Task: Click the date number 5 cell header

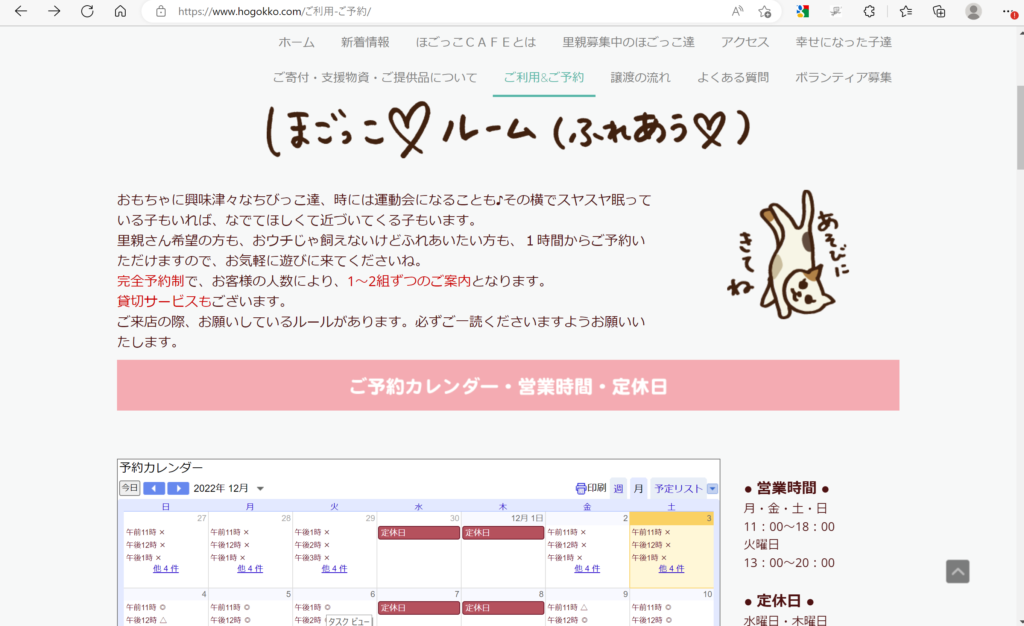Action: (288, 594)
